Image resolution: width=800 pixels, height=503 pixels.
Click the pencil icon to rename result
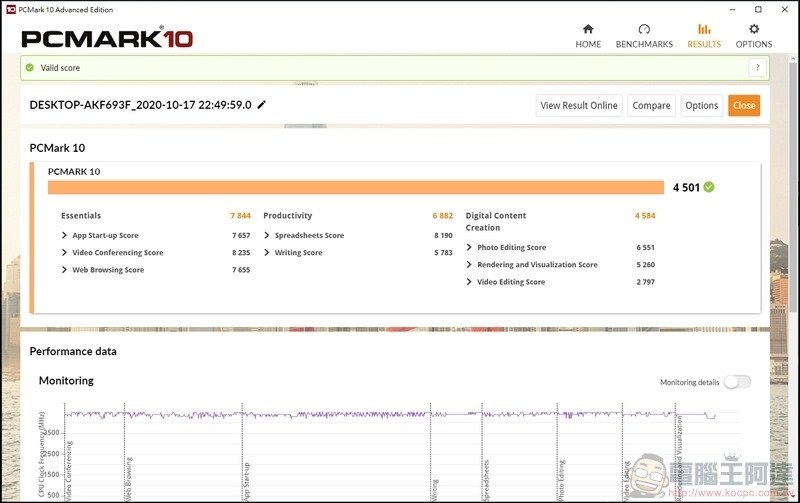coord(262,105)
